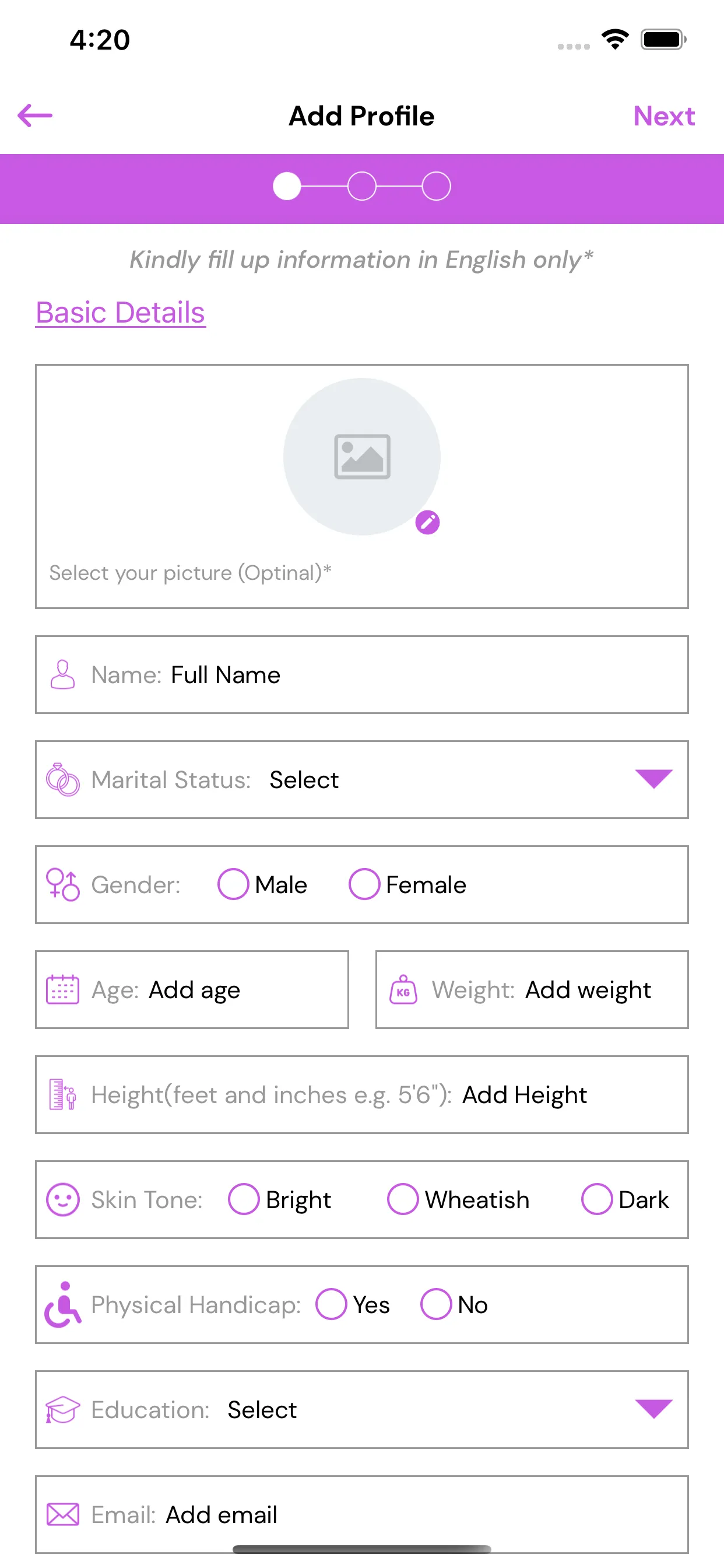Viewport: 724px width, 1568px height.
Task: Select Yes for Physical Handicap
Action: click(x=332, y=1304)
